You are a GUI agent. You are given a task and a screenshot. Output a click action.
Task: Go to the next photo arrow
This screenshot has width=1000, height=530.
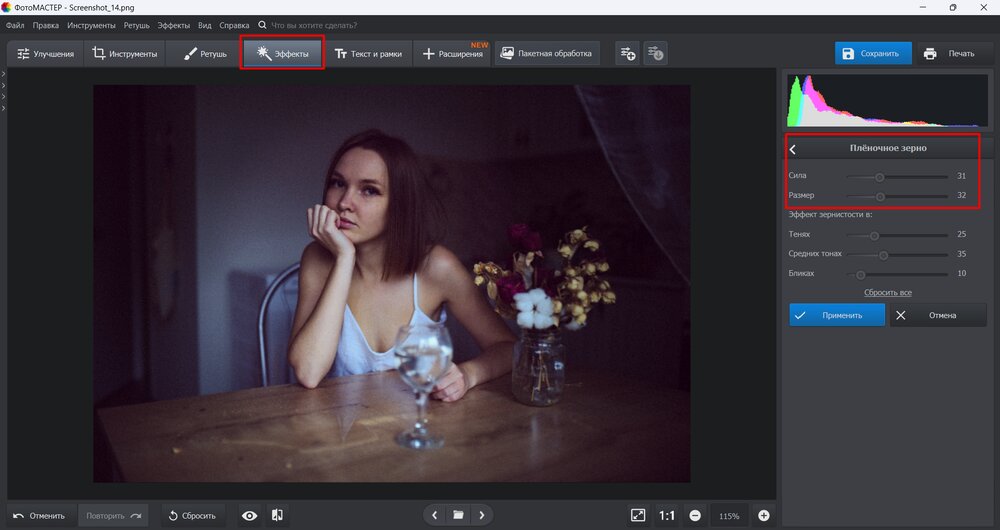(x=482, y=515)
